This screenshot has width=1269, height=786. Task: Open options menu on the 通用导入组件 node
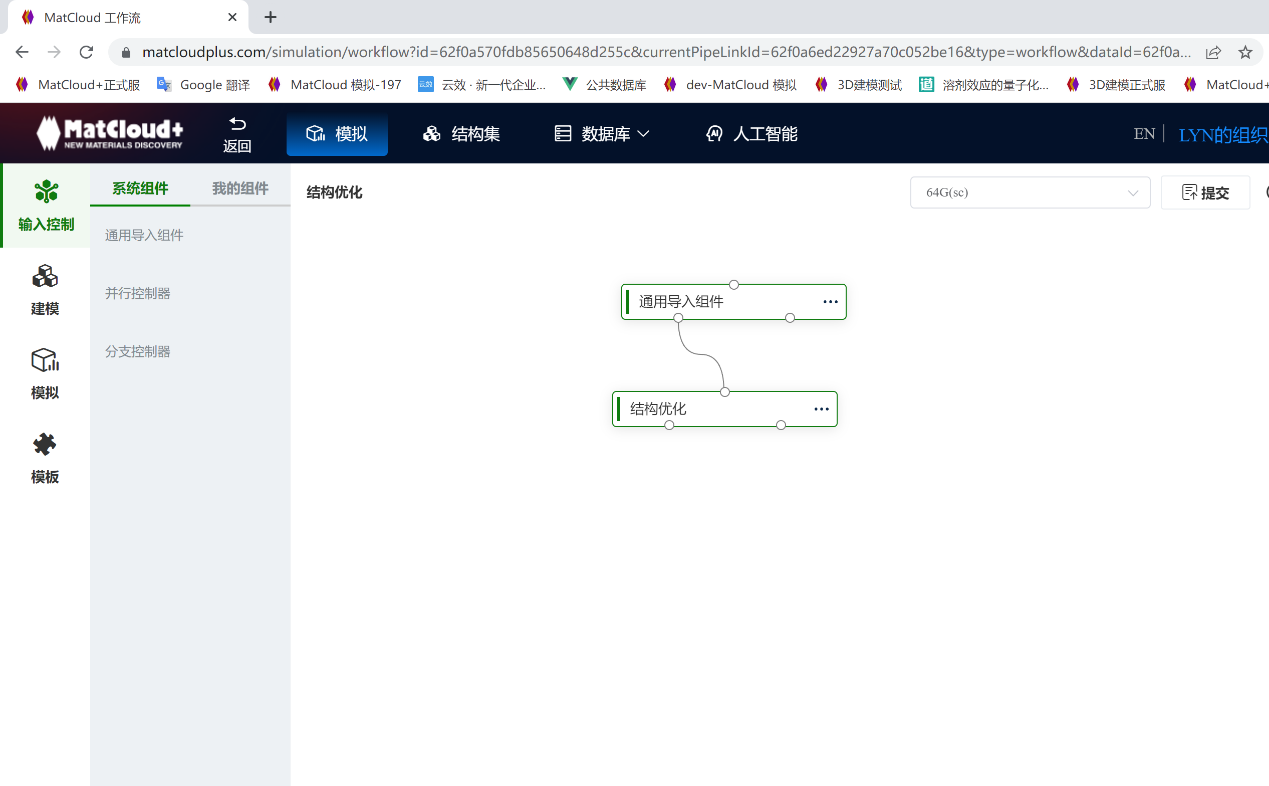click(x=829, y=301)
